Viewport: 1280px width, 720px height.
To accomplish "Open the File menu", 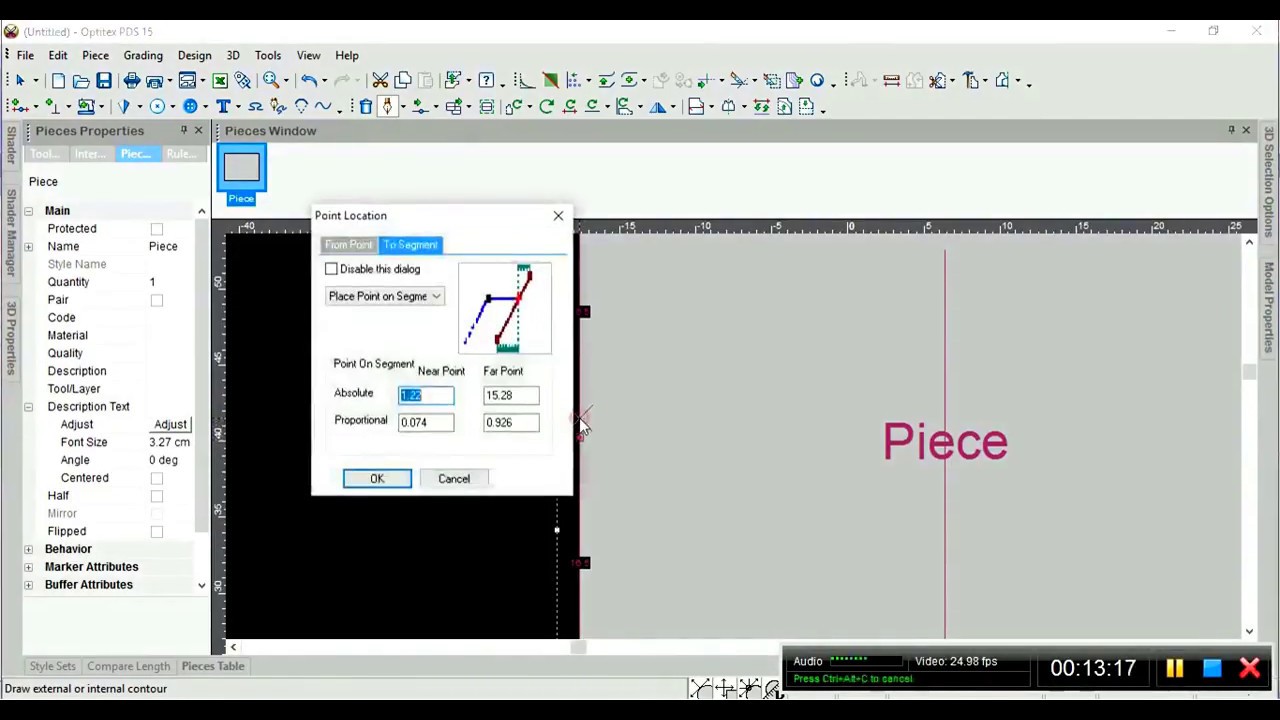I will [x=25, y=55].
